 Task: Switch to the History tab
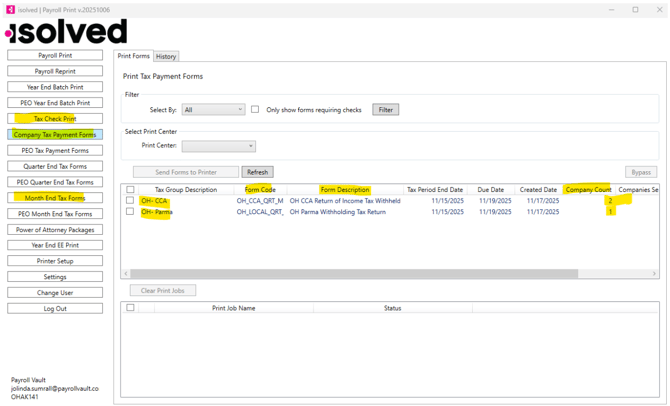[166, 56]
